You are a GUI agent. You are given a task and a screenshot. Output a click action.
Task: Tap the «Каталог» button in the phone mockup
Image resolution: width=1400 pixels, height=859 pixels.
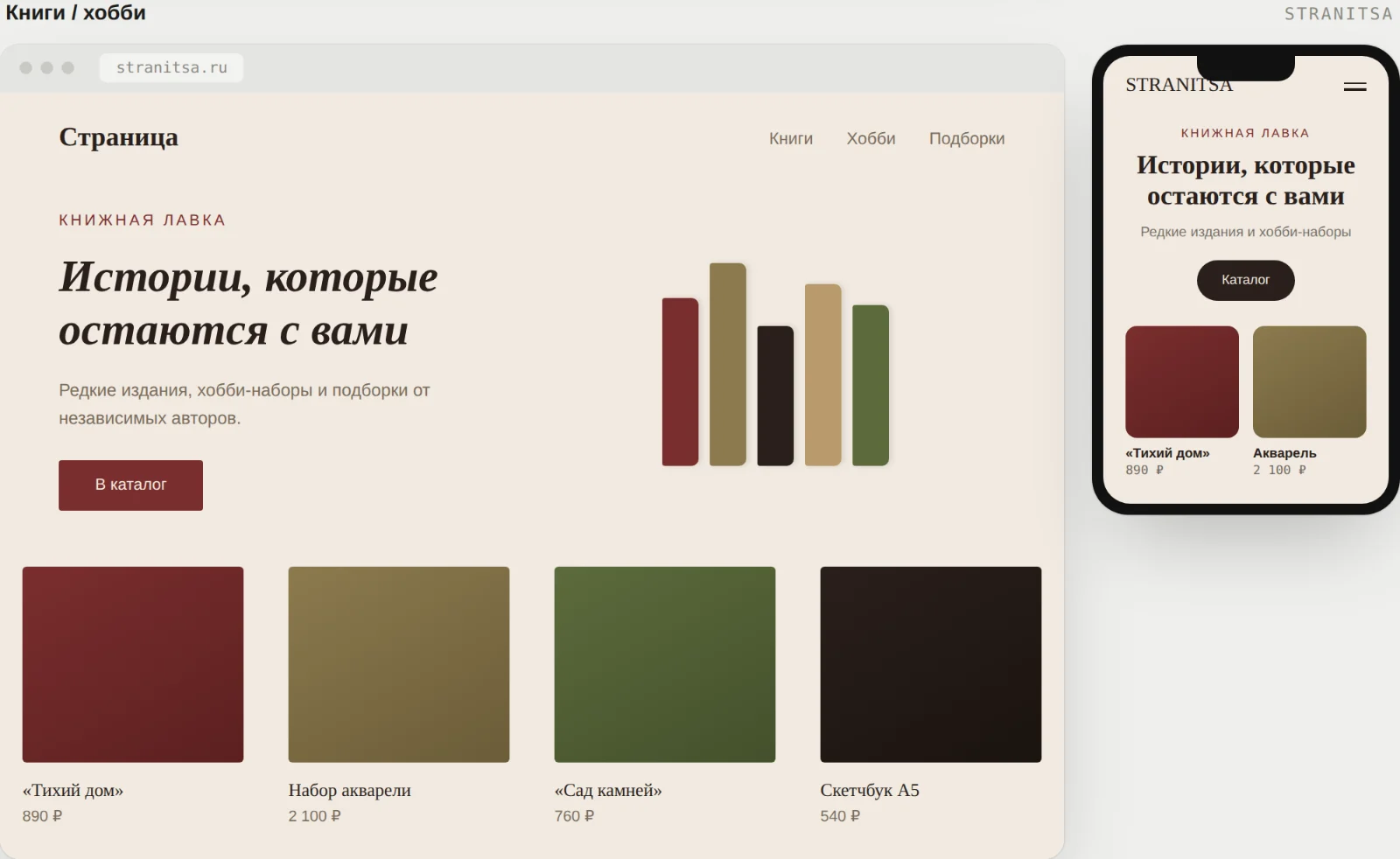[1245, 280]
